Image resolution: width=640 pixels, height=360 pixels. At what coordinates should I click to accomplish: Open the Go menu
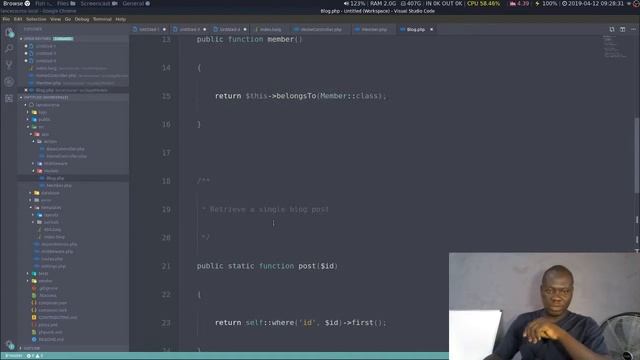point(68,19)
